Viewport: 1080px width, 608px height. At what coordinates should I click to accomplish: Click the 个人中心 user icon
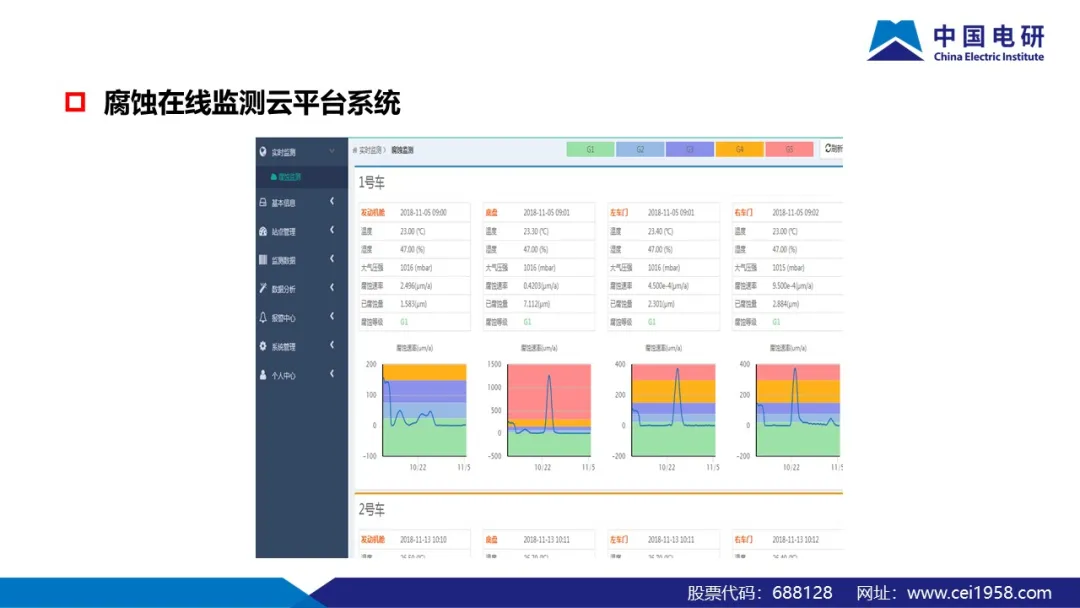(263, 376)
